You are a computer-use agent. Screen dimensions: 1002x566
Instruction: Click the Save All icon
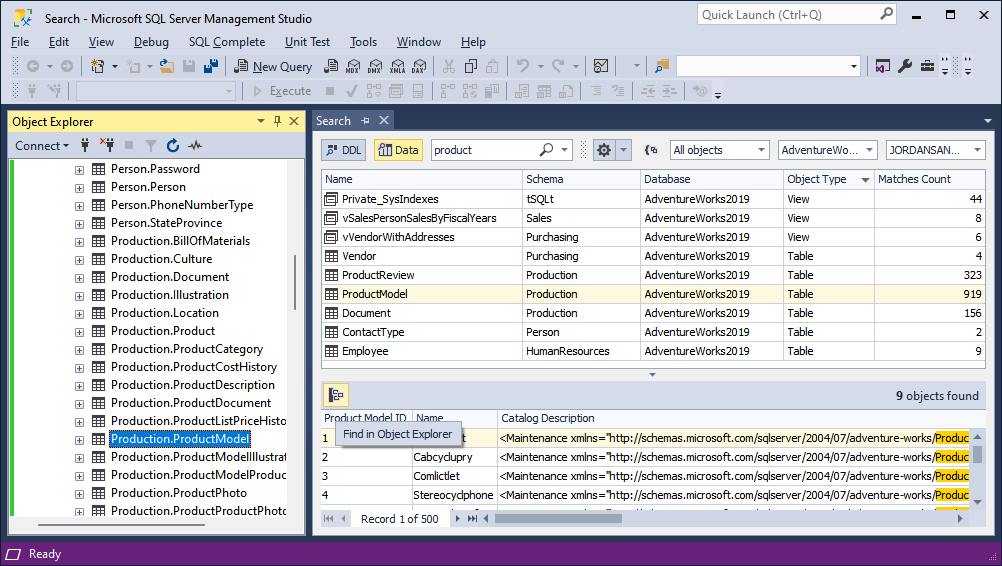click(211, 66)
